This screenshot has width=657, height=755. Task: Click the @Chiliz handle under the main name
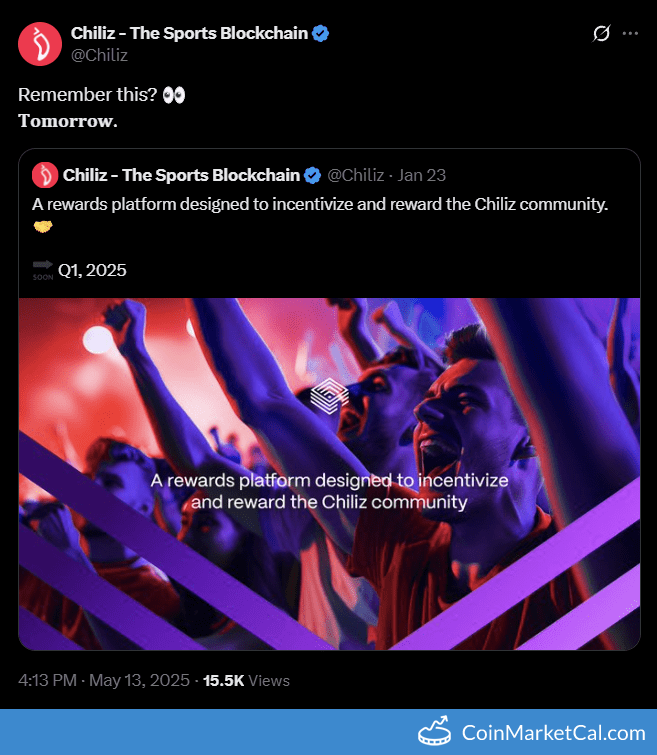(99, 55)
